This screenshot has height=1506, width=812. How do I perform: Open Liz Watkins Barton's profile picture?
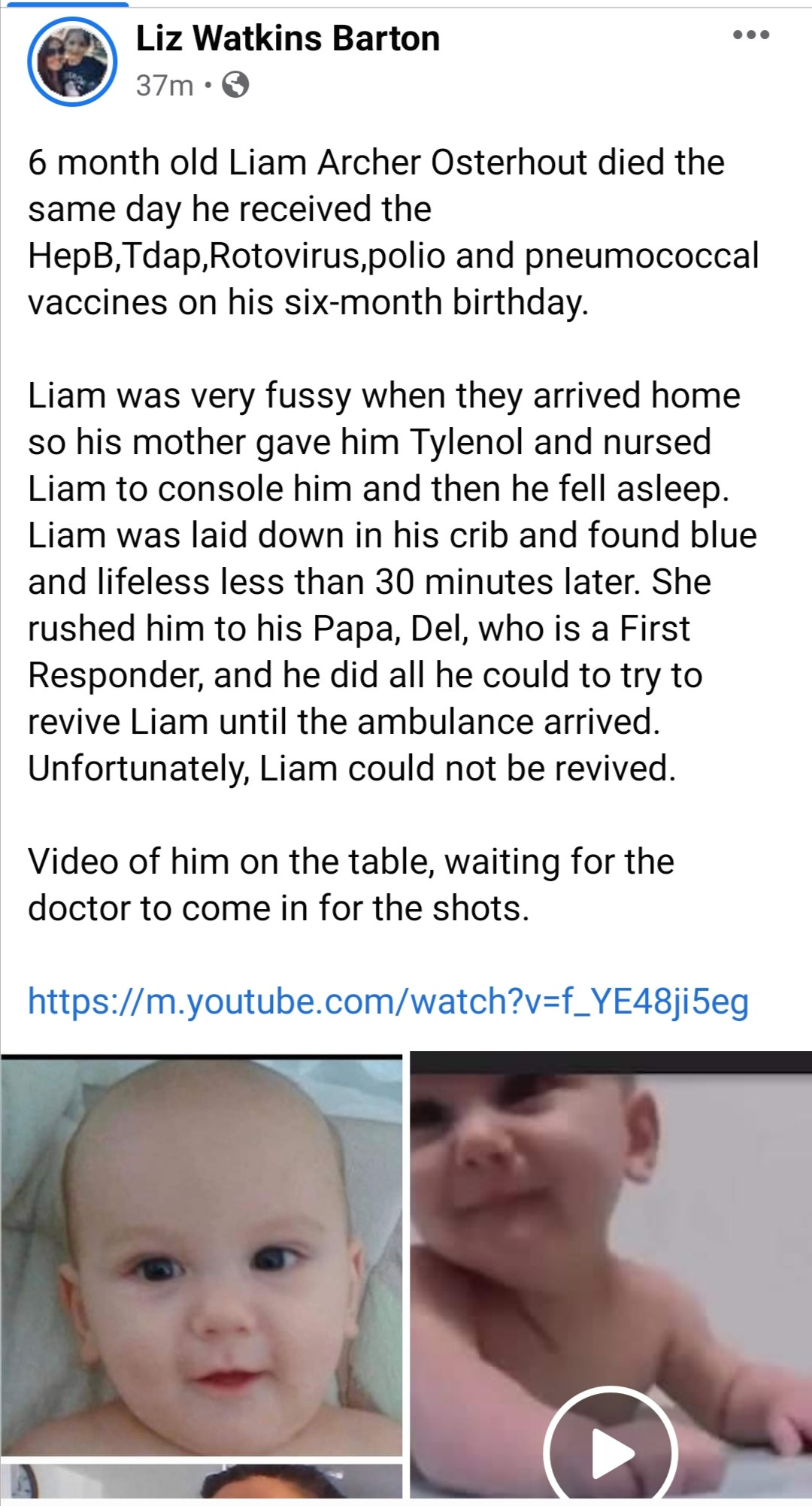[72, 62]
